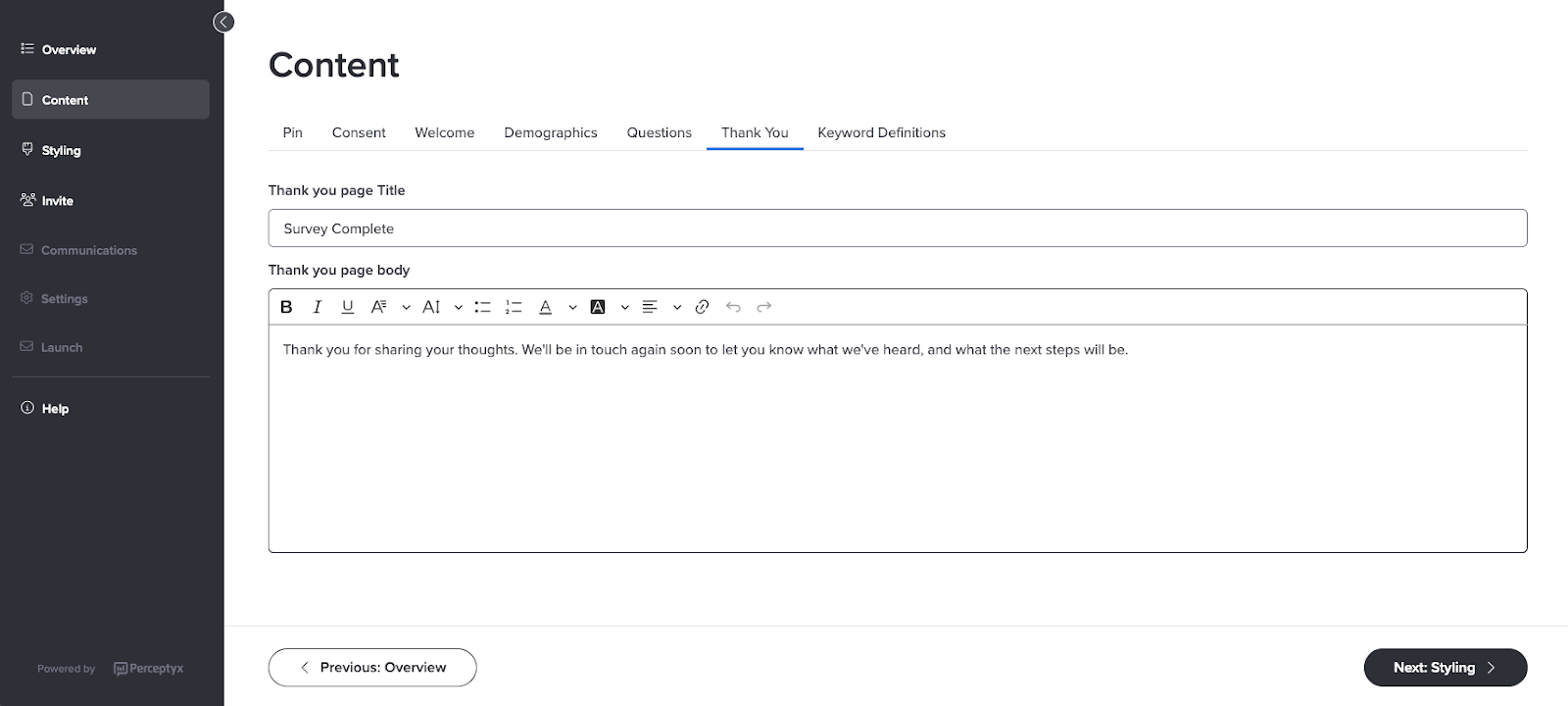Collapse the sidebar with the arrow button

(223, 22)
